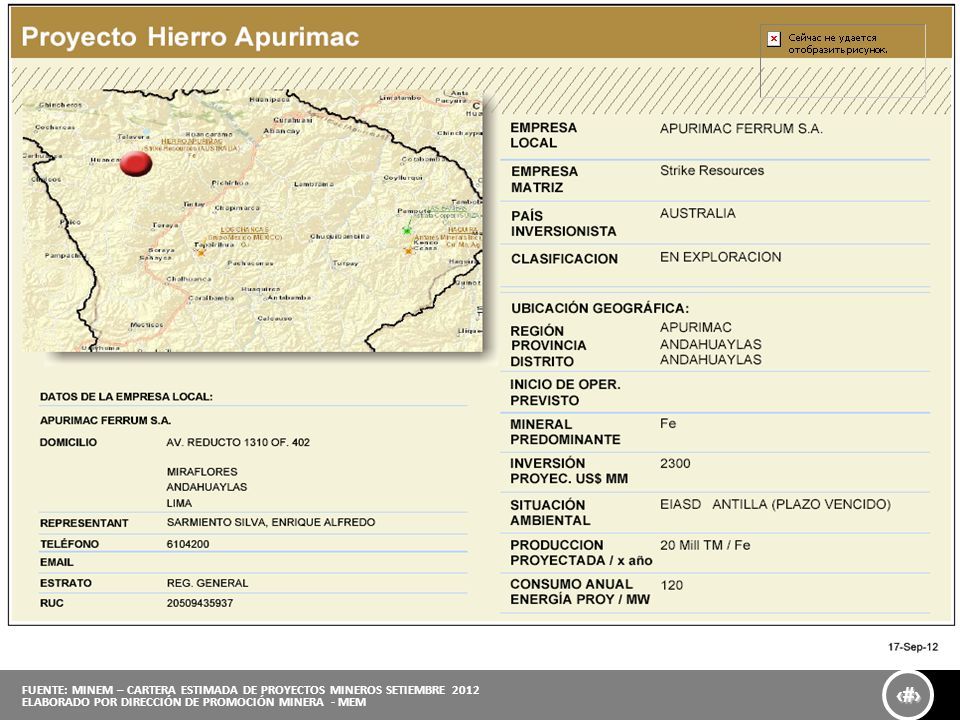960x720 pixels.
Task: Click the 'FUENTE: MINEM' footer line
Action: tap(250, 690)
